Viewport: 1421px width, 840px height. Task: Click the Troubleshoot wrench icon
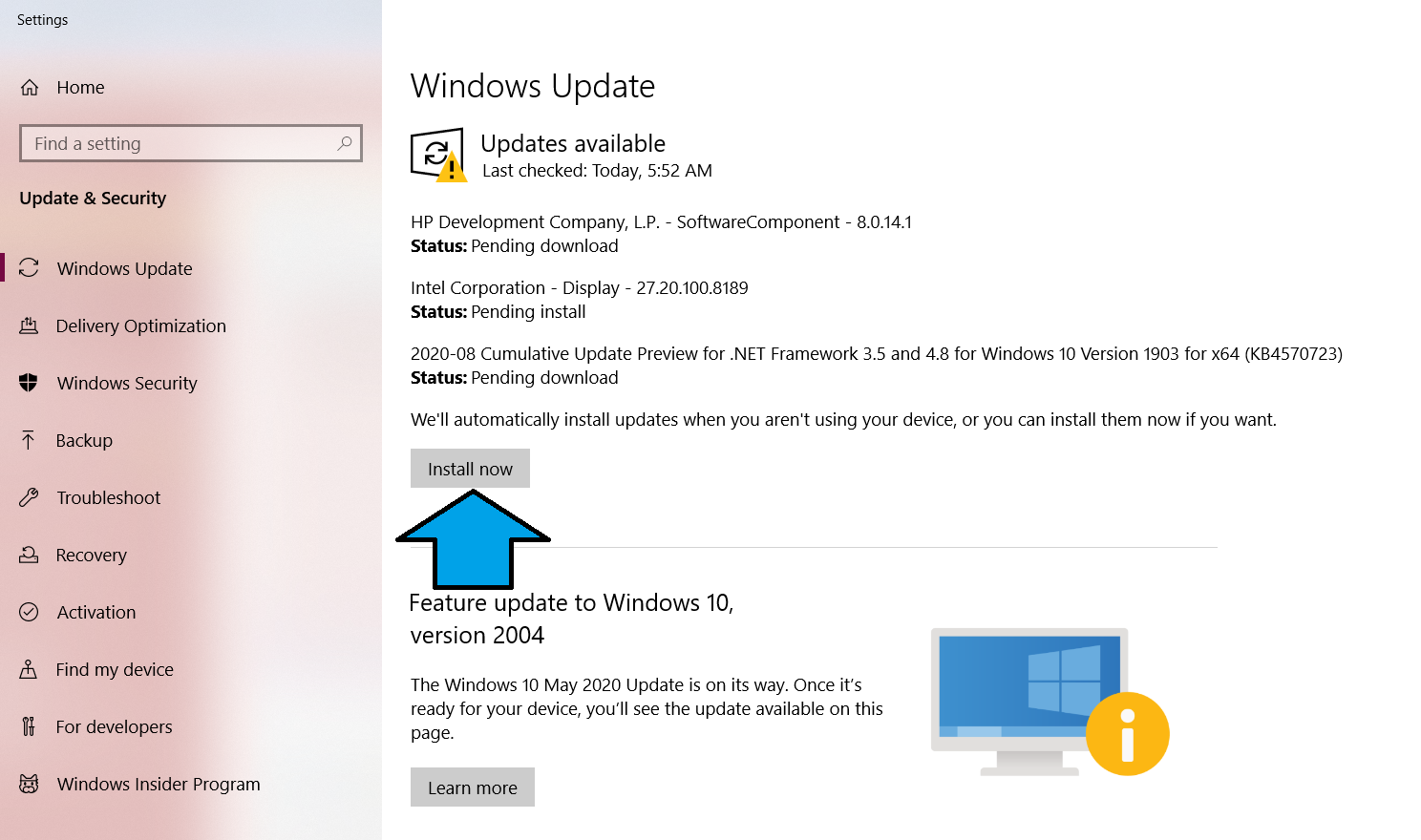tap(29, 497)
